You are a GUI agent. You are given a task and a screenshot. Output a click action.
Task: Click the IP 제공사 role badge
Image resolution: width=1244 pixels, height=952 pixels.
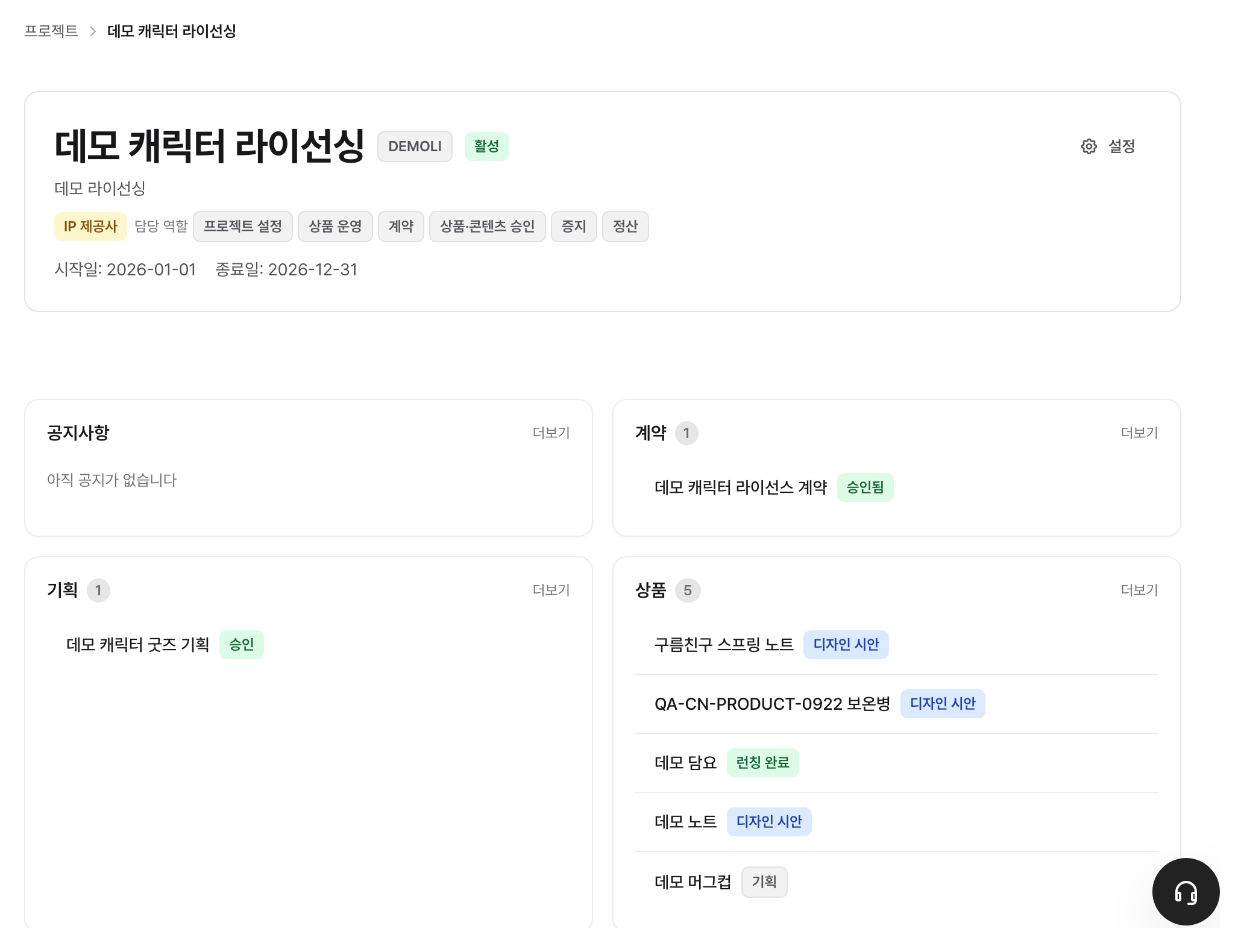coord(90,227)
